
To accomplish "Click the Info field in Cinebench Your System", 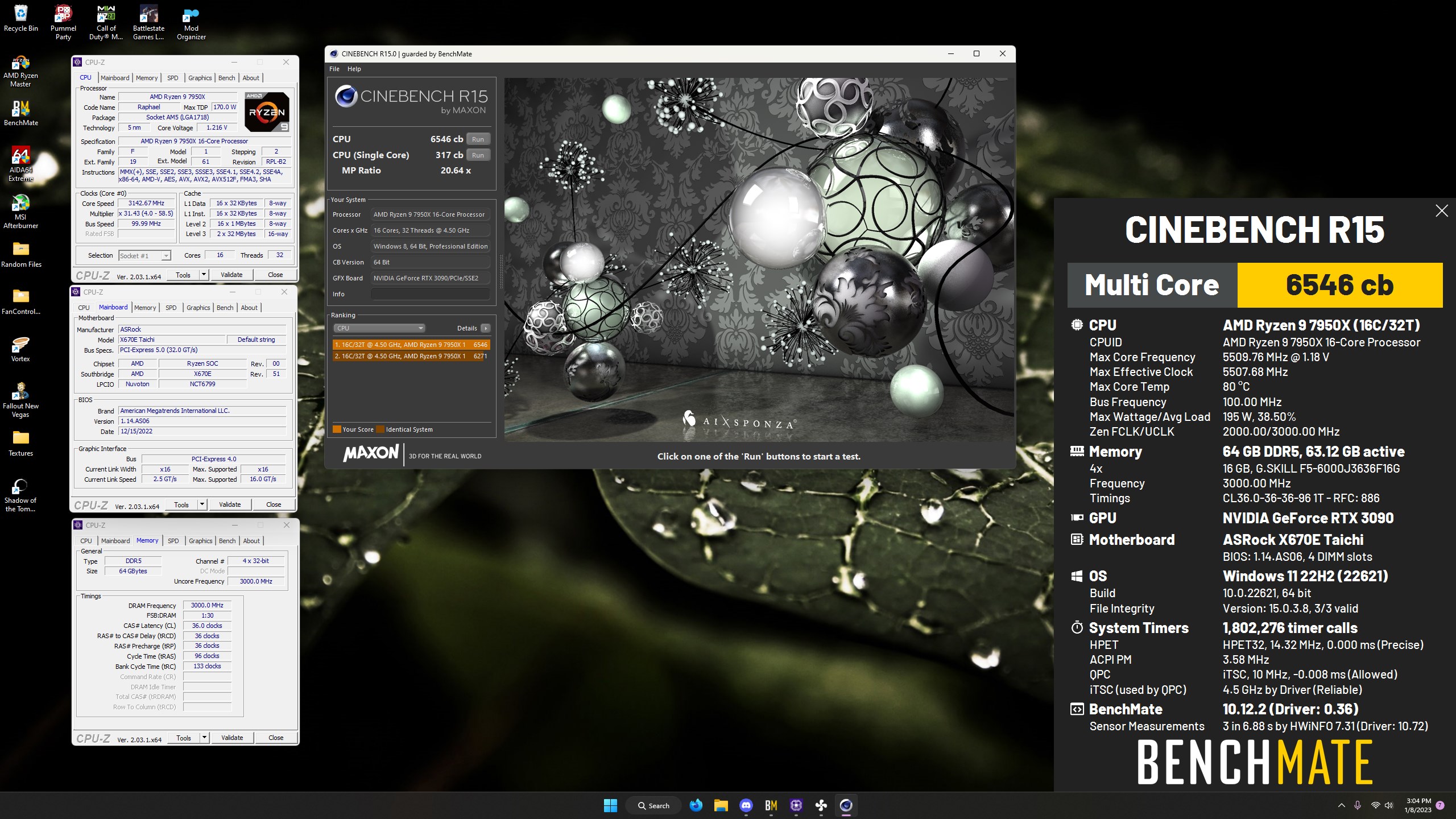I will tap(431, 294).
